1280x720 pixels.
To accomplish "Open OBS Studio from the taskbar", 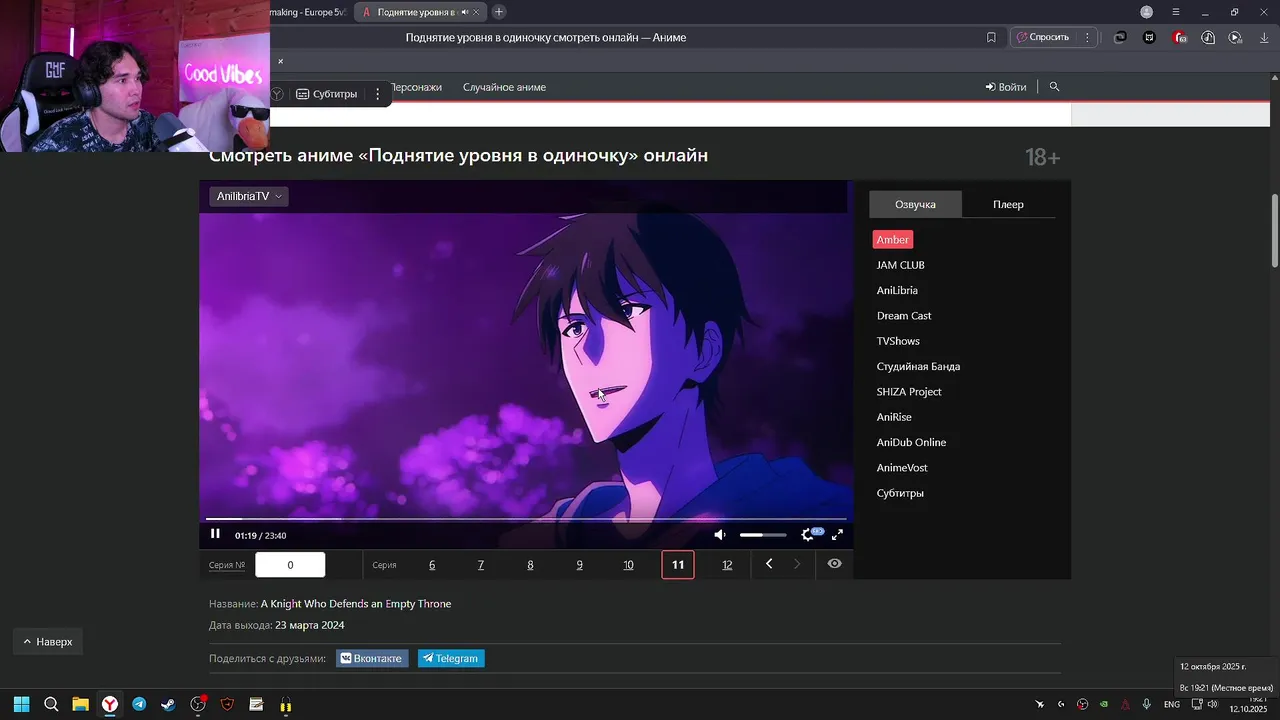I will [x=198, y=704].
